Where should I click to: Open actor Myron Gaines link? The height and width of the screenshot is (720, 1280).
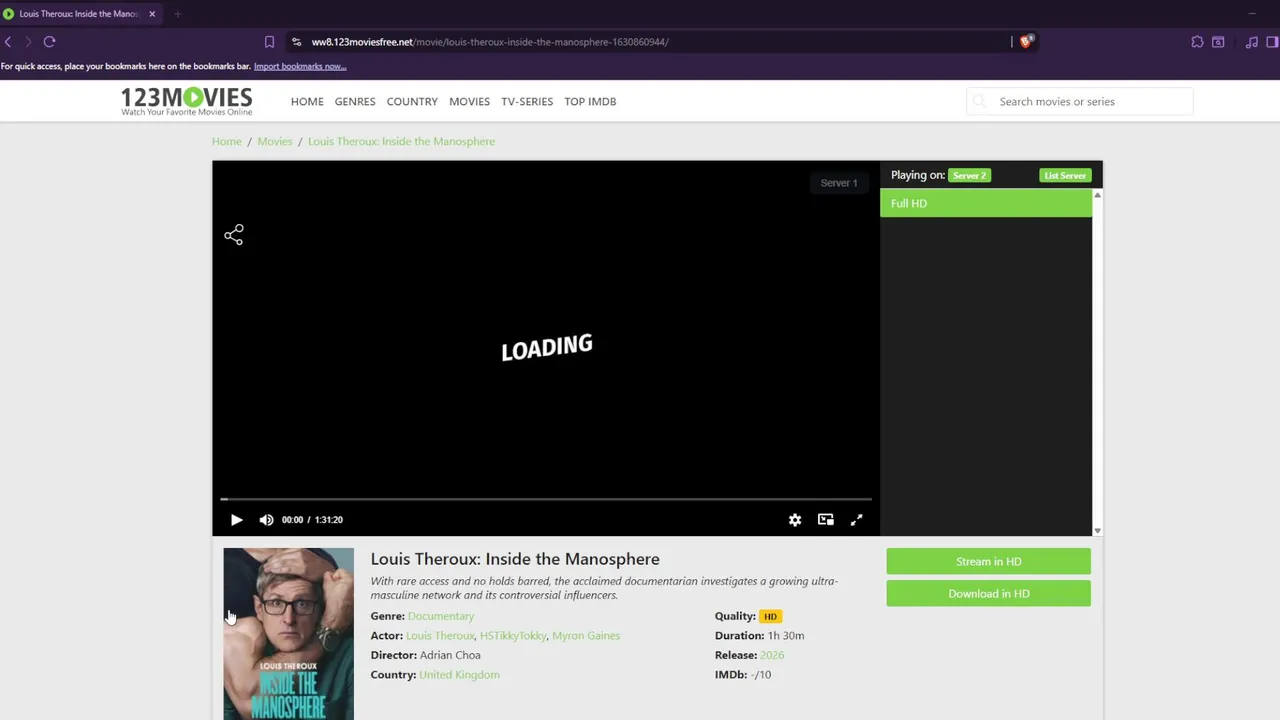click(x=586, y=635)
